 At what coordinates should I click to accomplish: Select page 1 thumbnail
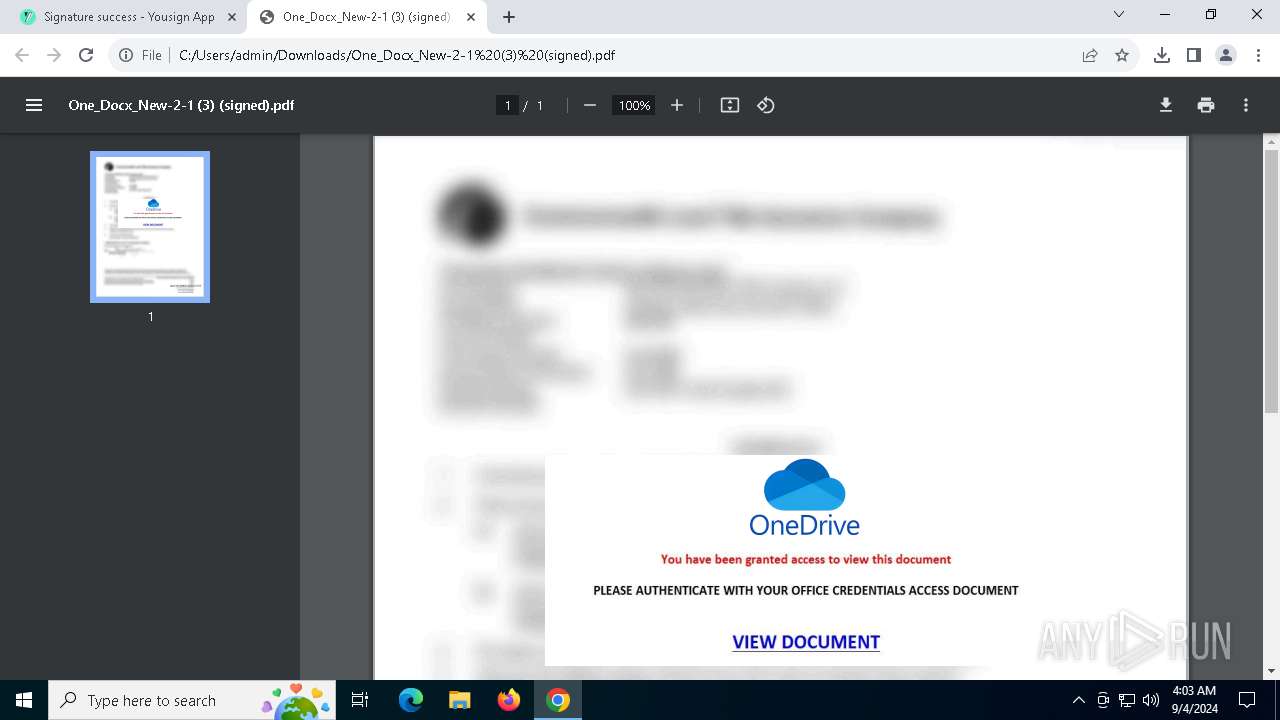click(x=150, y=227)
